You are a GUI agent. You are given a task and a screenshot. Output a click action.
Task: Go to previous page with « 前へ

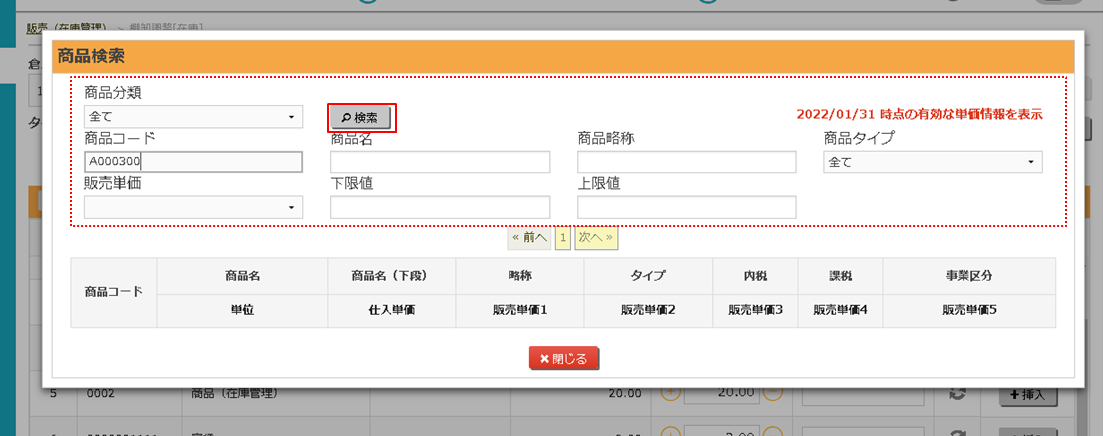click(x=529, y=238)
